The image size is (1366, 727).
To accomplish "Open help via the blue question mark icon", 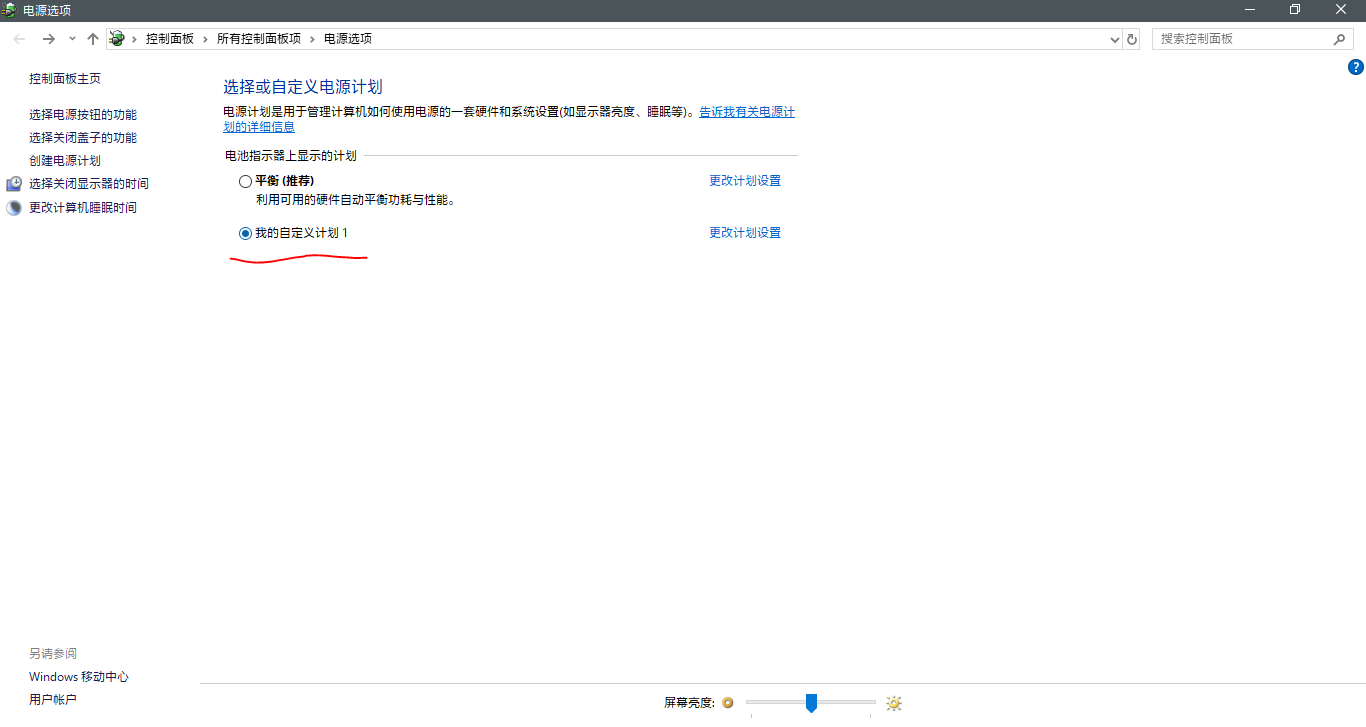I will (x=1356, y=67).
